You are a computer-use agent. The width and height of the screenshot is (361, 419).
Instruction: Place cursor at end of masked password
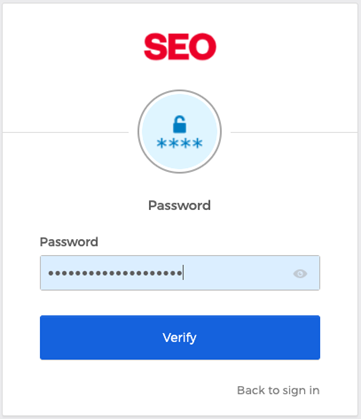(183, 273)
